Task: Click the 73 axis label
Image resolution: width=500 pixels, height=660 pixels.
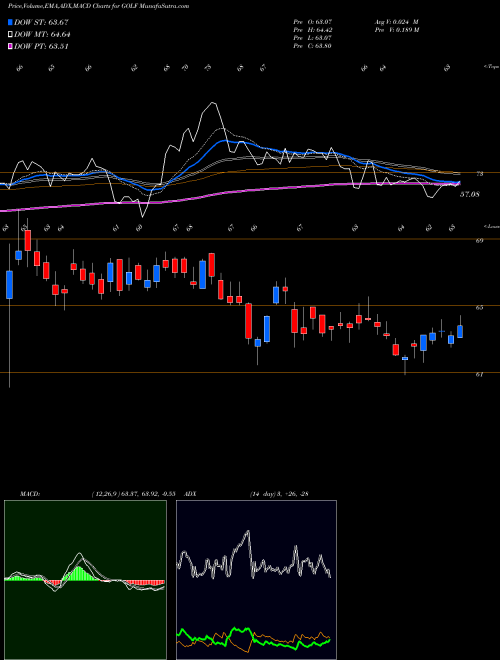Action: click(479, 174)
